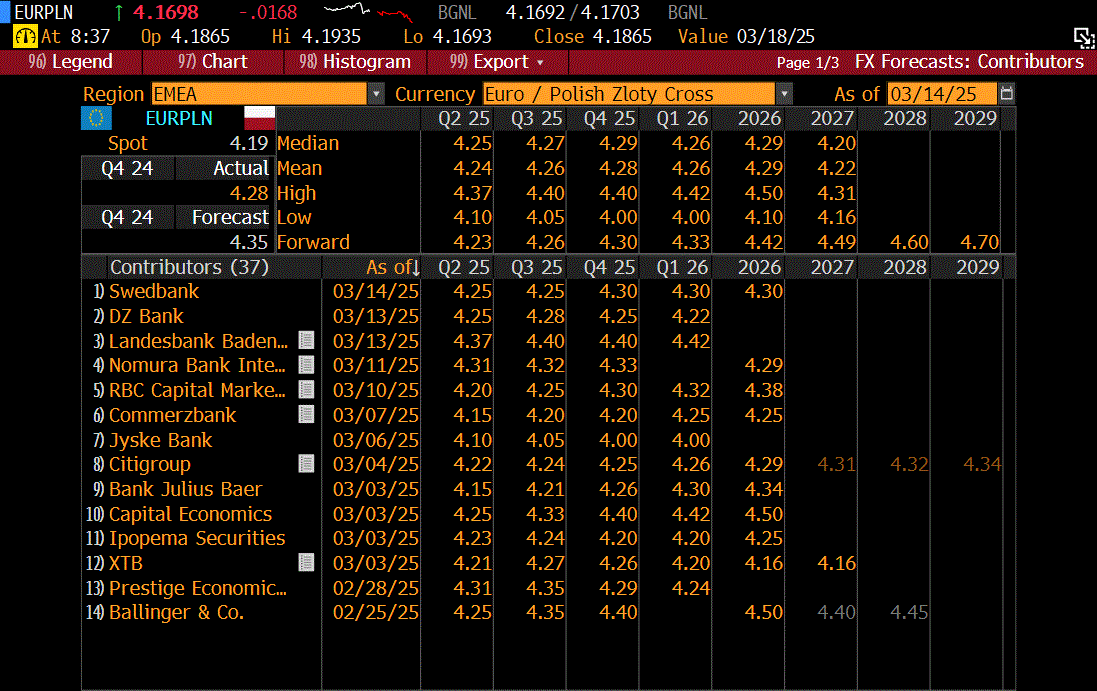Click the EURPLN label beside the EU flag

179,118
